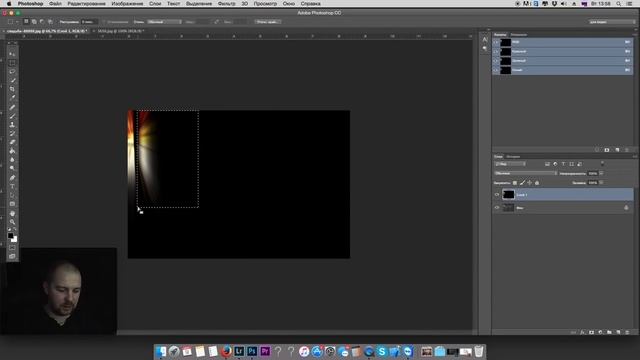Screen dimensions: 640x360
Task: Open the Файл menu
Action: click(55, 4)
